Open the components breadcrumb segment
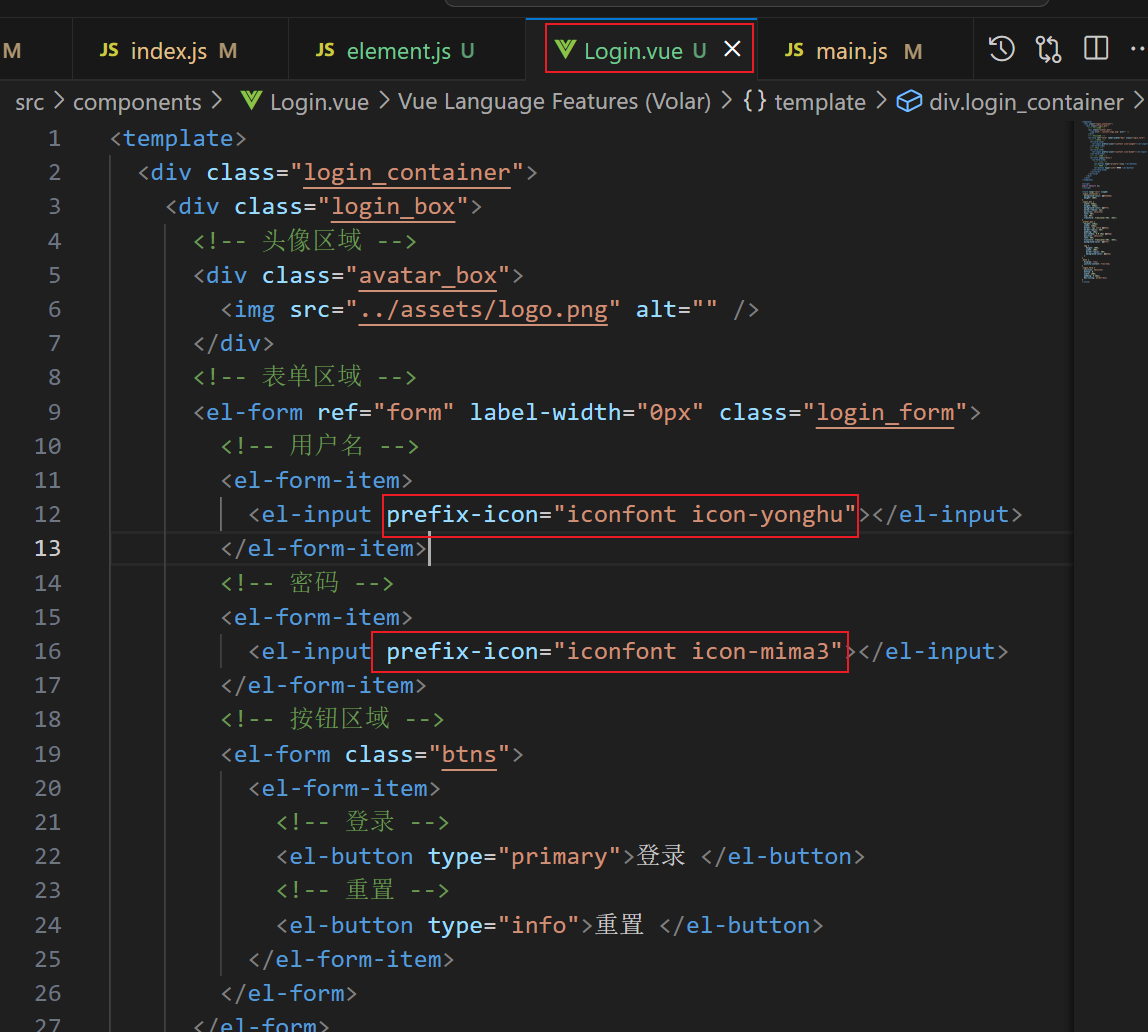The image size is (1148, 1032). pos(137,102)
